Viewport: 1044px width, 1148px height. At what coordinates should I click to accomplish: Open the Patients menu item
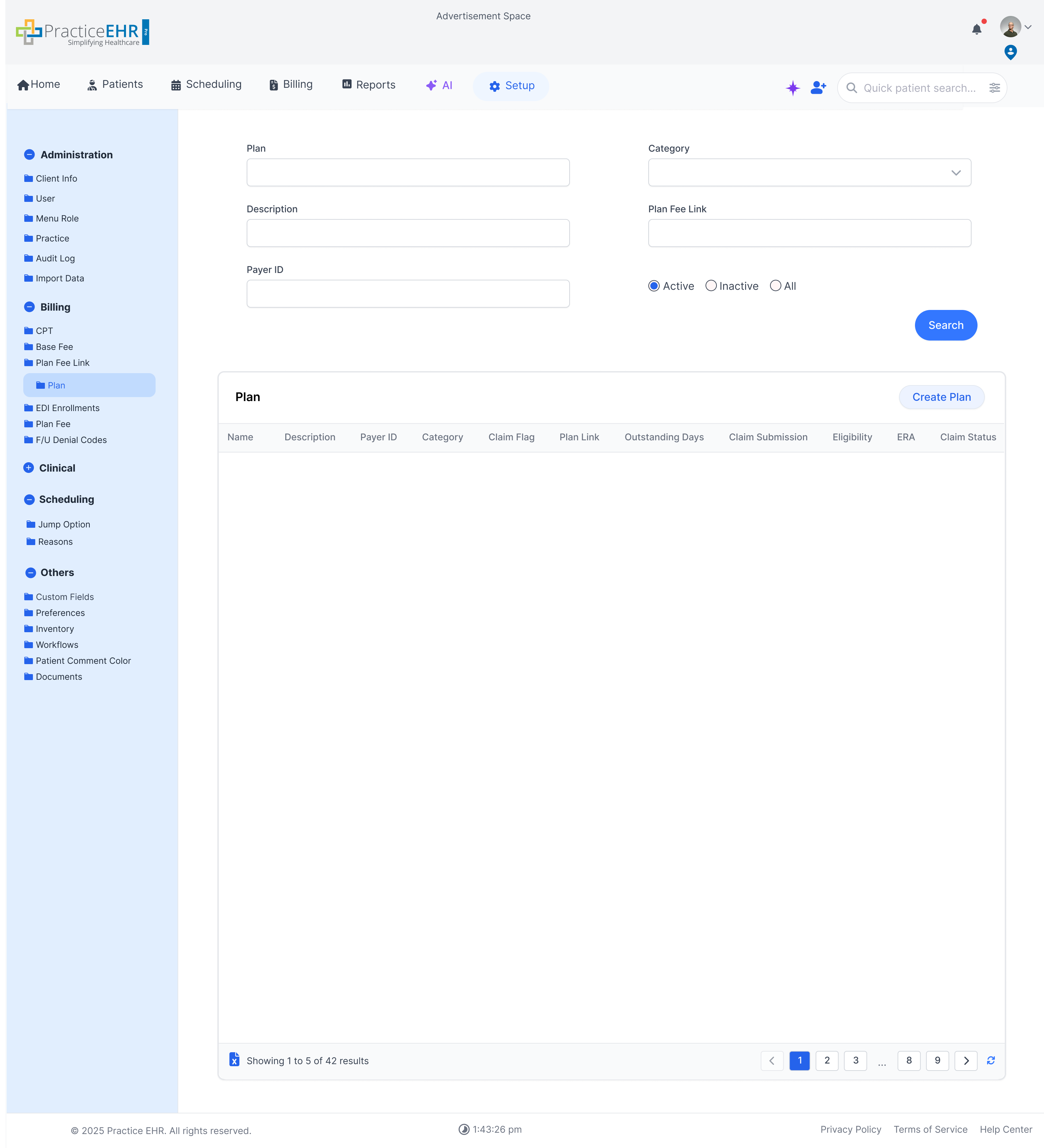pyautogui.click(x=114, y=84)
